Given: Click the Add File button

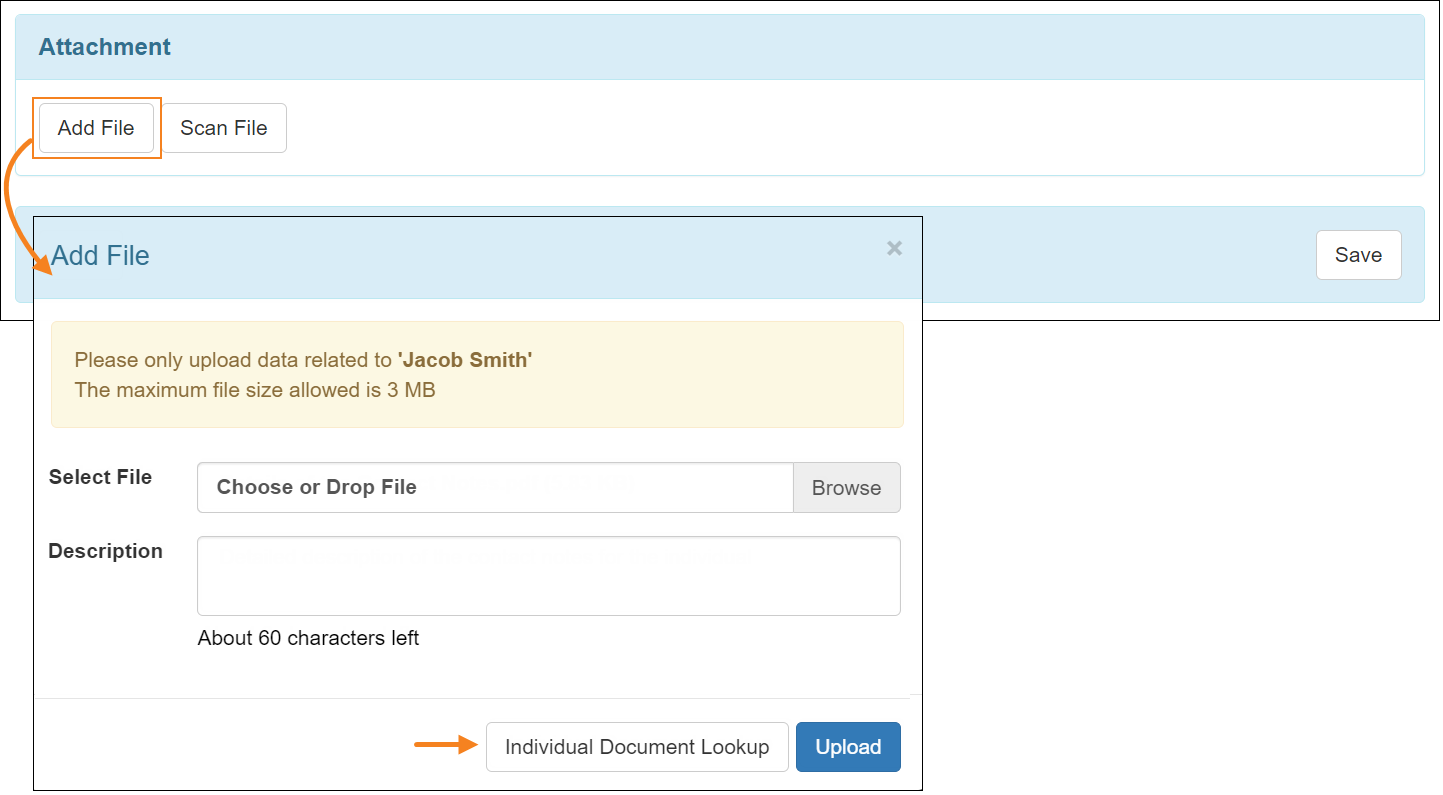Looking at the screenshot, I should click(x=96, y=128).
